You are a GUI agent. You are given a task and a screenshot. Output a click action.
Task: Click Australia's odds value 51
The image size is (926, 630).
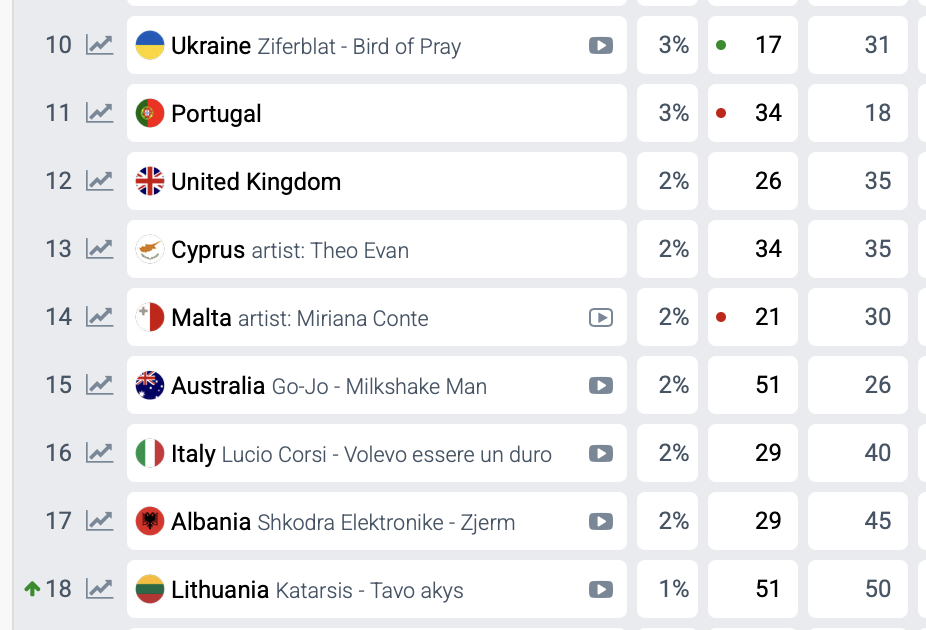click(767, 385)
